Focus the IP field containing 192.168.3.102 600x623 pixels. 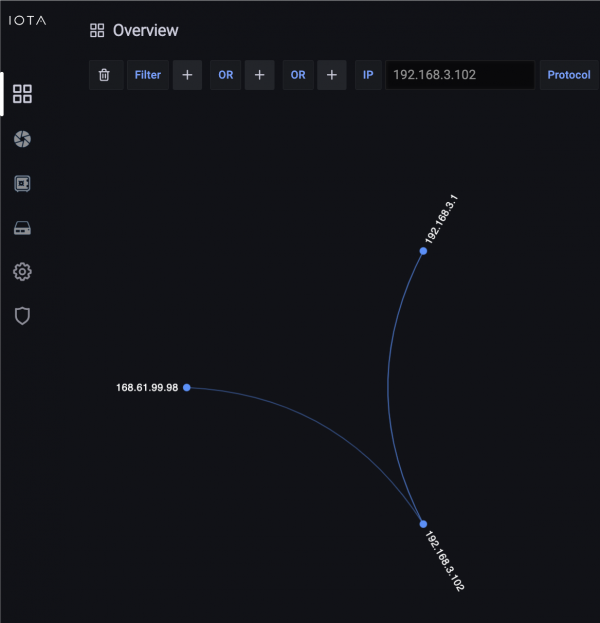[x=460, y=75]
